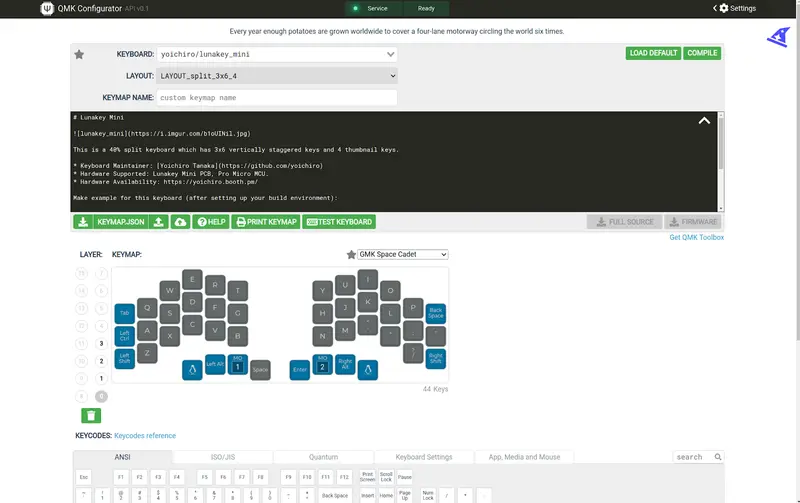Click the LOAD DEFAULT button
This screenshot has width=800, height=503.
click(653, 53)
